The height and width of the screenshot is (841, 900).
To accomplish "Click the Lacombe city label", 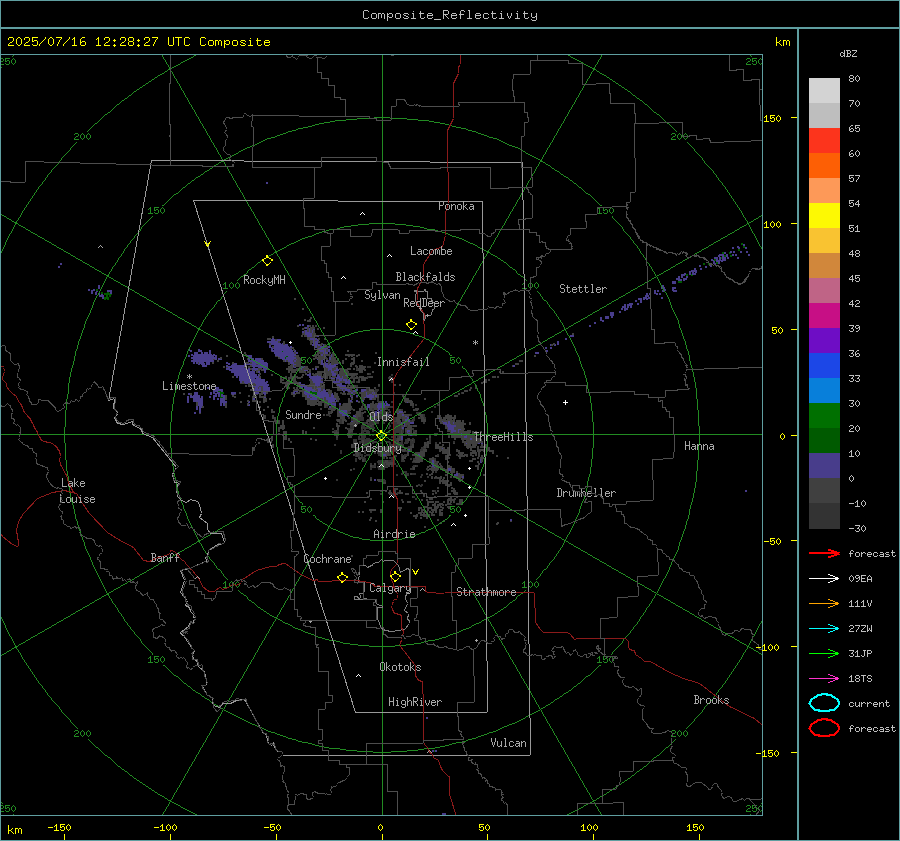I will [x=431, y=251].
